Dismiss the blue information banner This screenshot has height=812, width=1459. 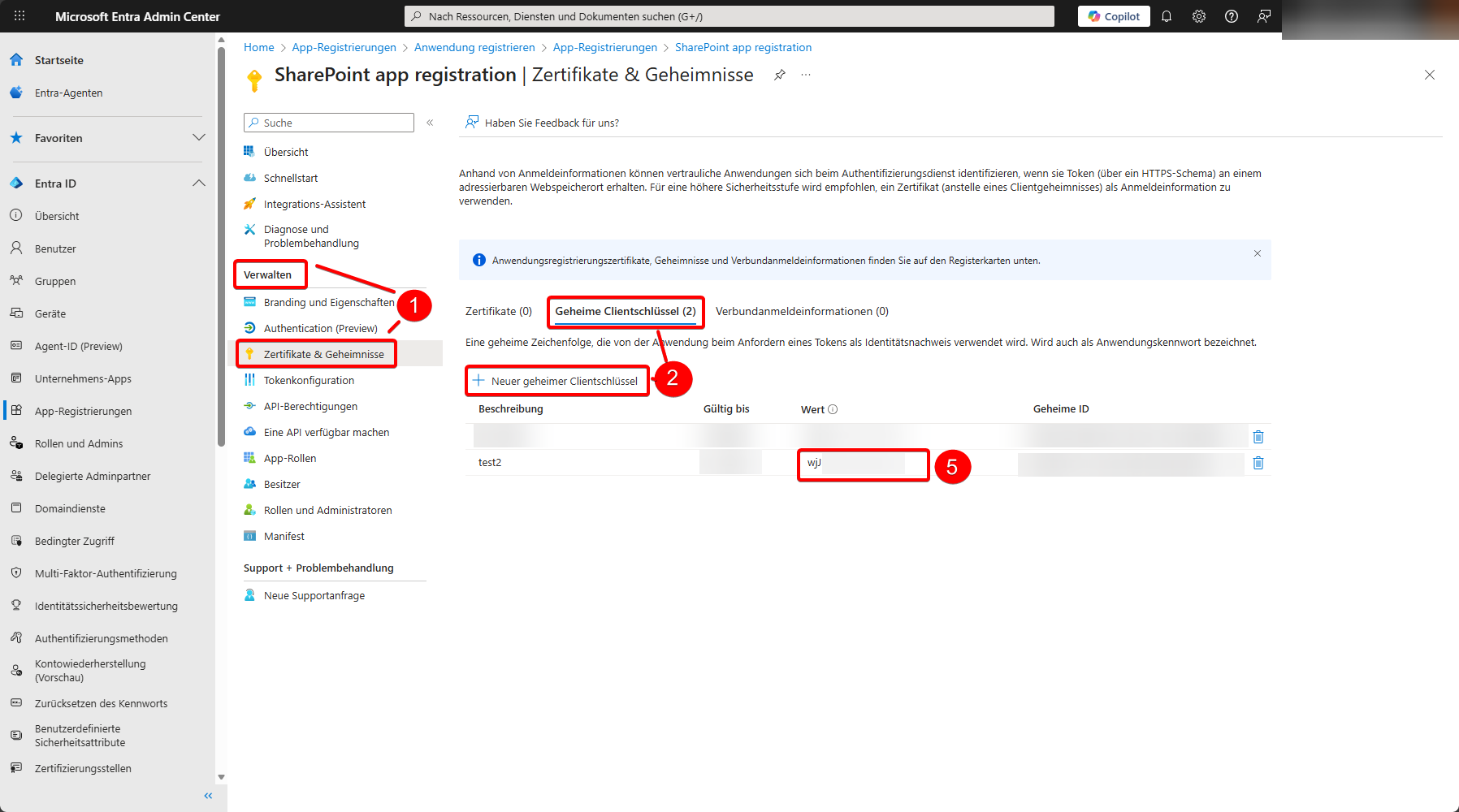[1258, 253]
